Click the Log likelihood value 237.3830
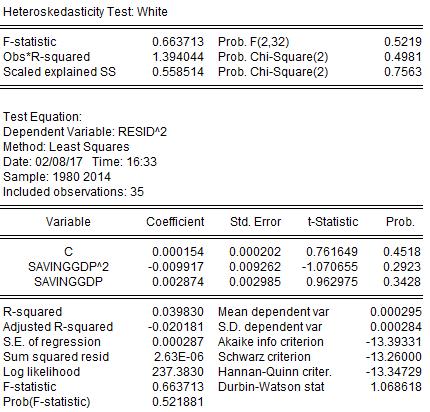The height and width of the screenshot is (412, 430). [178, 372]
